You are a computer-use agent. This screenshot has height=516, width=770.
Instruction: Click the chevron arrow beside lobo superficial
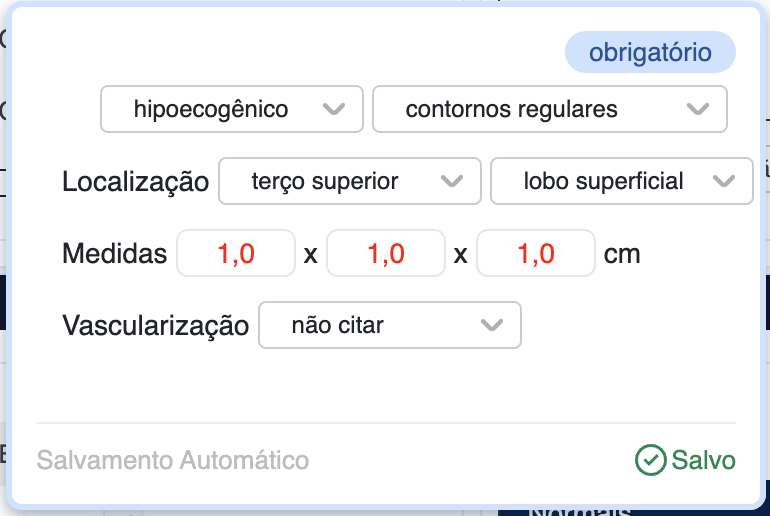(x=726, y=182)
